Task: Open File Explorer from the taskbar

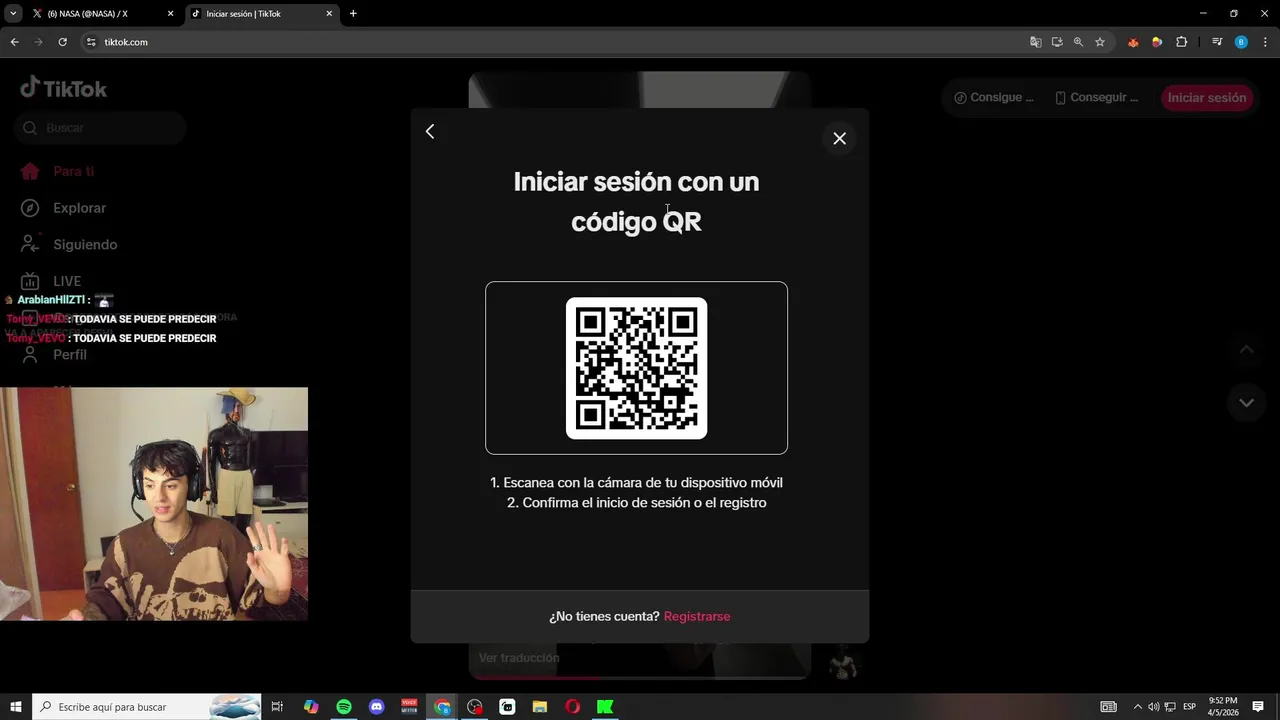Action: (x=540, y=707)
